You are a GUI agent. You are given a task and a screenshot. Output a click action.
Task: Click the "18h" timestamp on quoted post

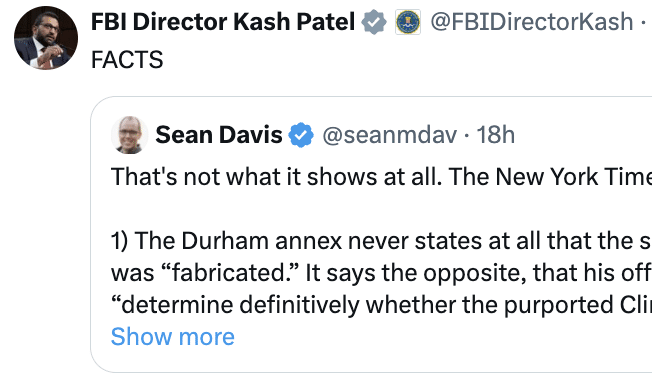(x=495, y=135)
